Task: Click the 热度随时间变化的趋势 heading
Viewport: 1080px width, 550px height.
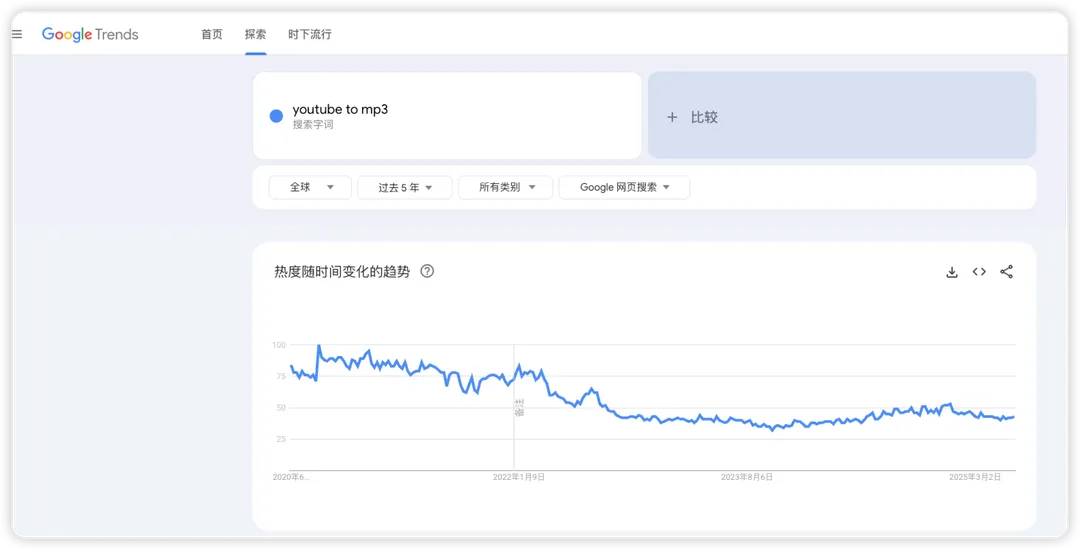Action: click(x=342, y=272)
